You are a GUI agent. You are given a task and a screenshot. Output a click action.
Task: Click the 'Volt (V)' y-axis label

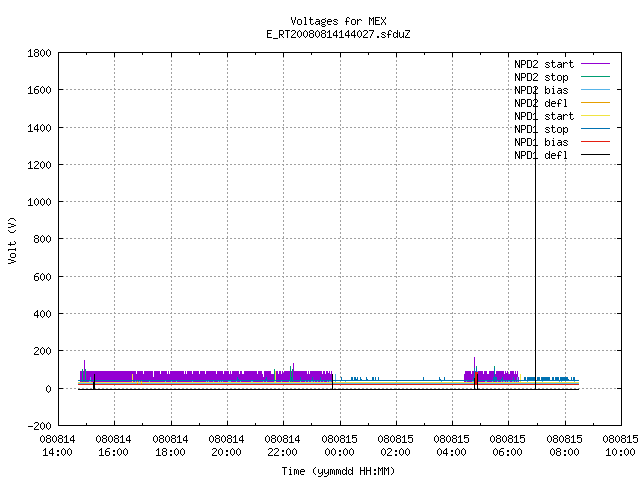click(x=12, y=241)
